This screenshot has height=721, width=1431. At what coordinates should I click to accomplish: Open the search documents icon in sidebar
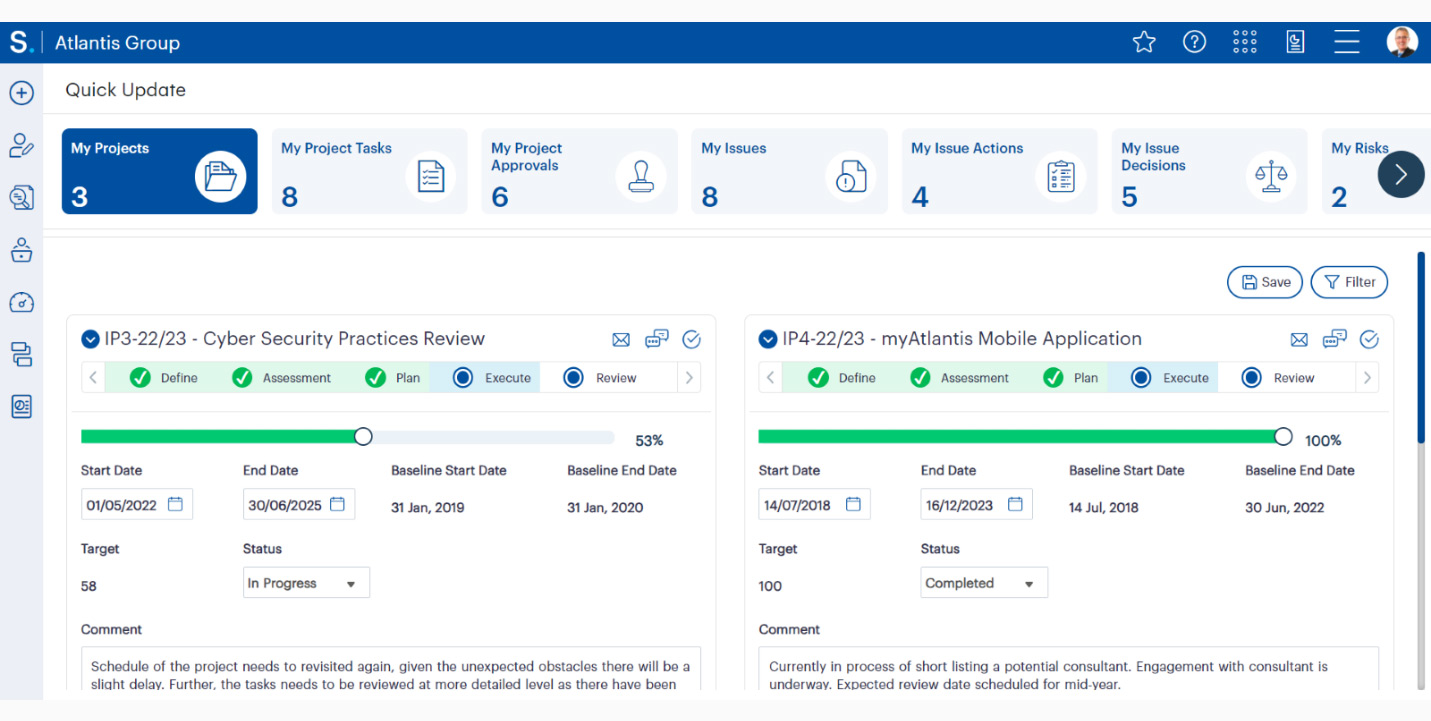point(22,198)
